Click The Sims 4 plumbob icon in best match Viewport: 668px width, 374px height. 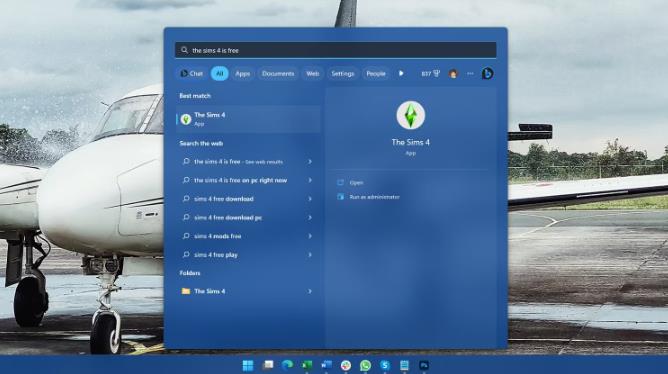[185, 119]
